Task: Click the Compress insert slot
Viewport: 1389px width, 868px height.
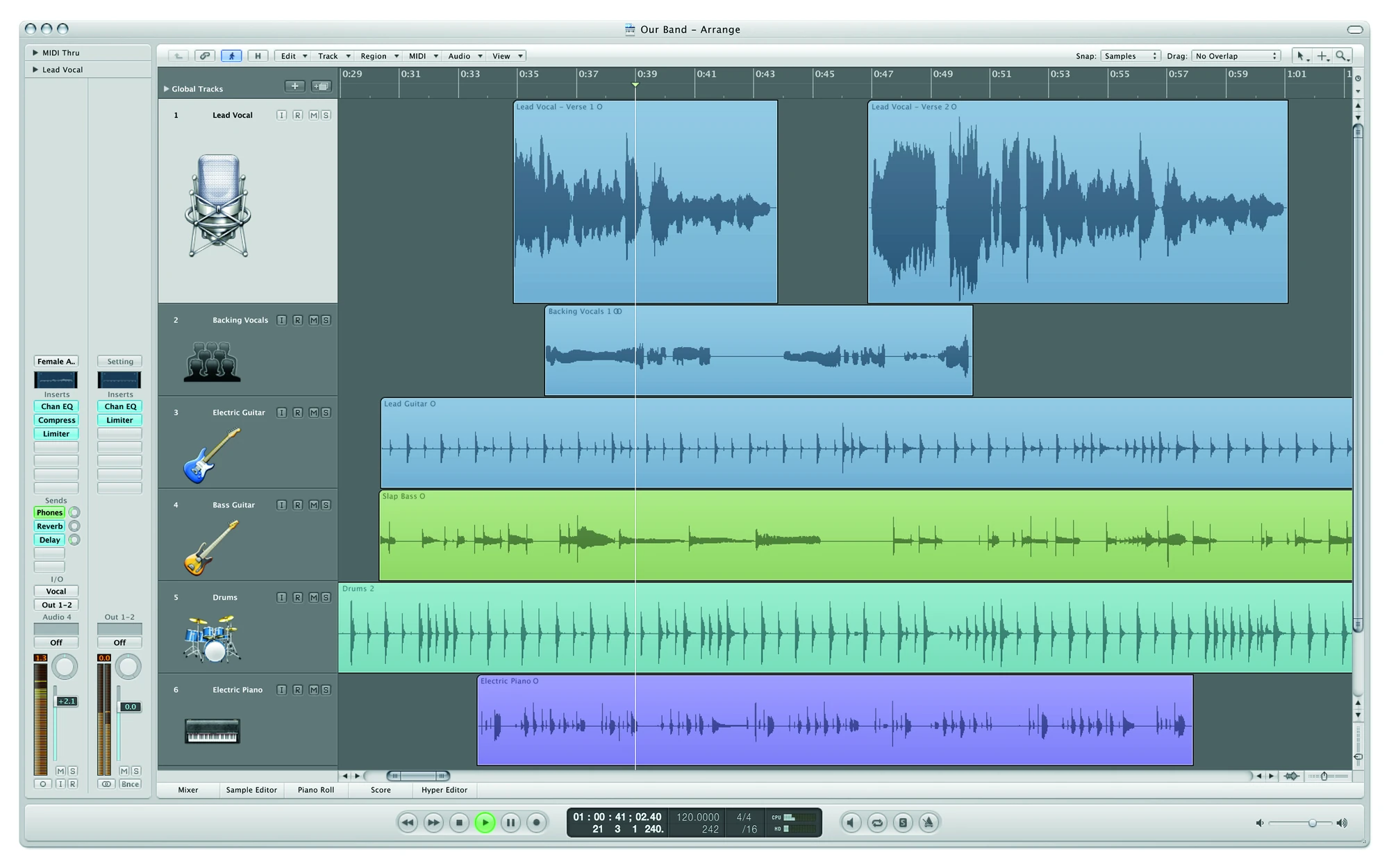Action: click(x=56, y=420)
